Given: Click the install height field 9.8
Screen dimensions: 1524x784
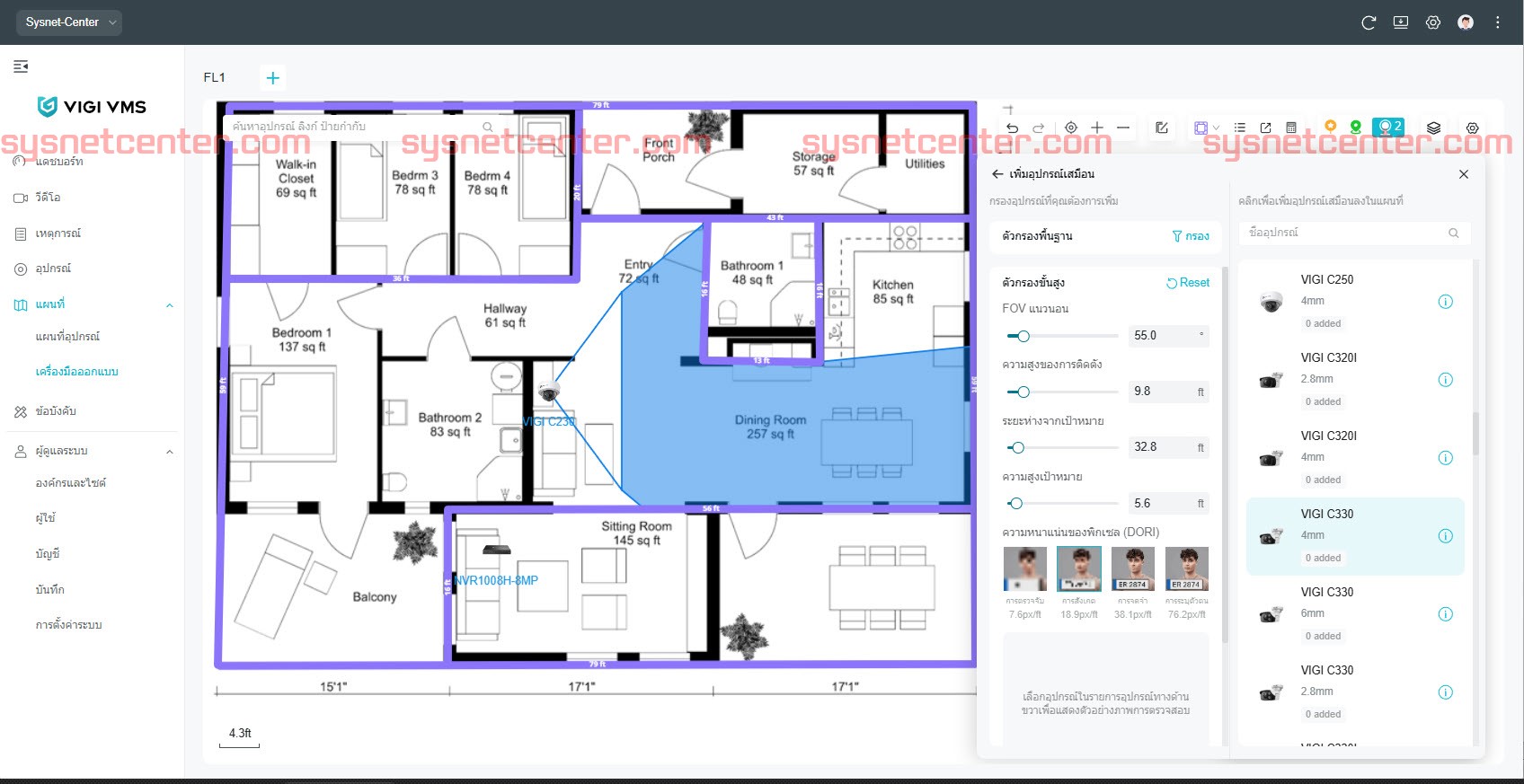Looking at the screenshot, I should coord(1168,392).
